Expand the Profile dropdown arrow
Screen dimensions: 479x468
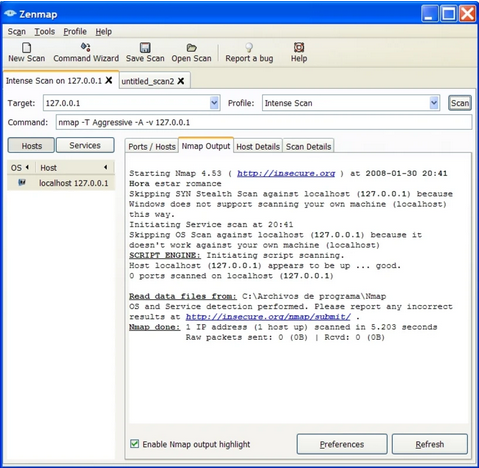pyautogui.click(x=434, y=103)
